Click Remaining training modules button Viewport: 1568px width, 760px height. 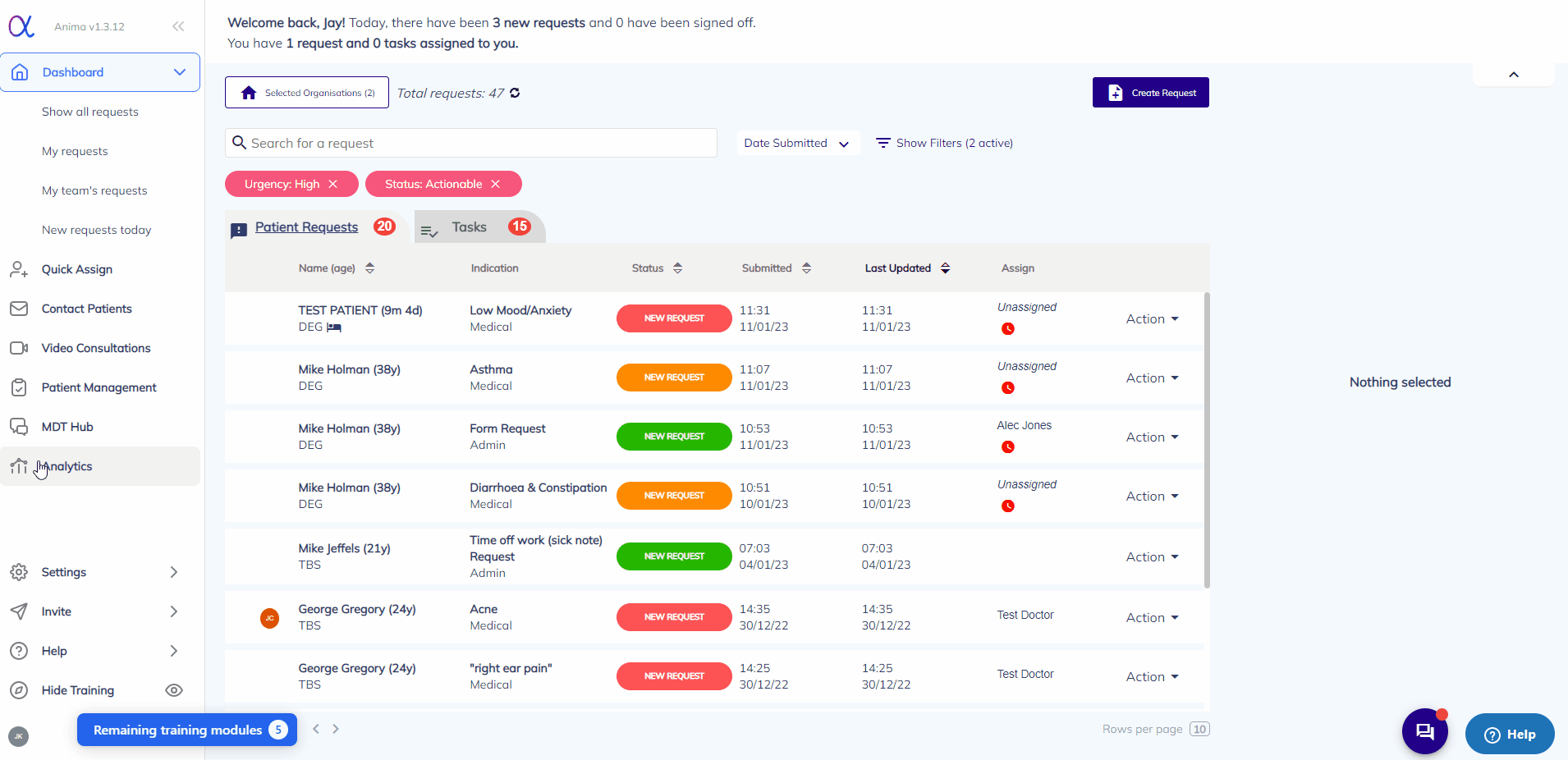pyautogui.click(x=187, y=730)
